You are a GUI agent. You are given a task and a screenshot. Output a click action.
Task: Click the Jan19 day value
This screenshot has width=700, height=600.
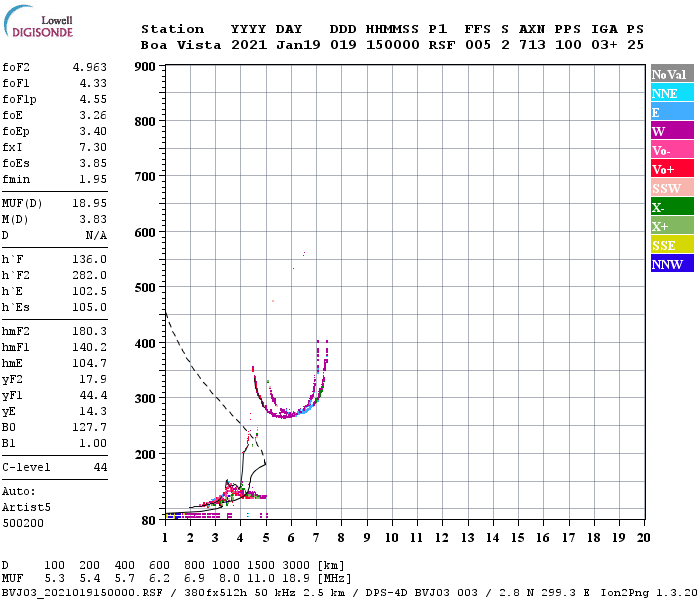298,45
